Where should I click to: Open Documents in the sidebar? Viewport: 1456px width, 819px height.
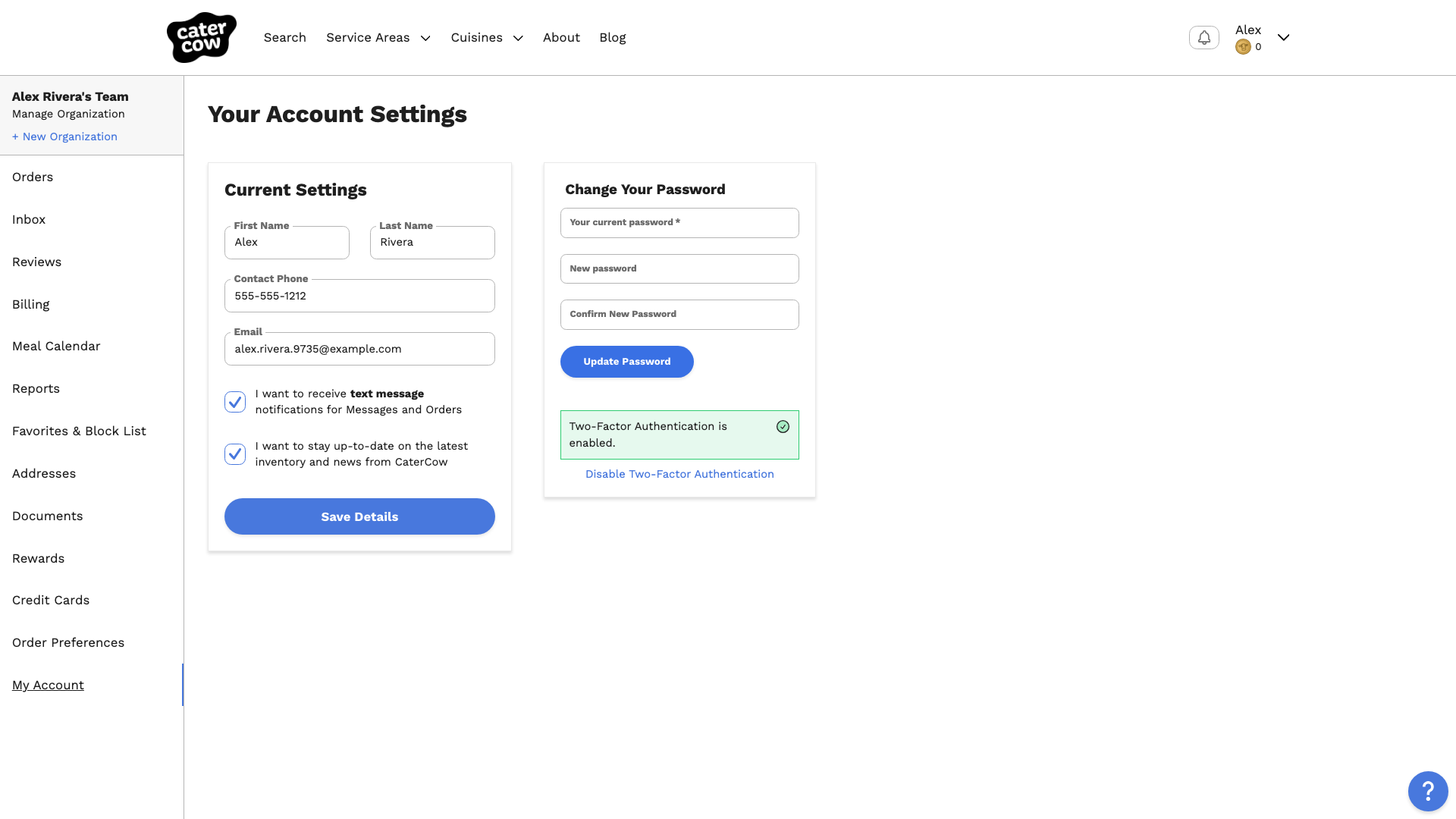47,516
